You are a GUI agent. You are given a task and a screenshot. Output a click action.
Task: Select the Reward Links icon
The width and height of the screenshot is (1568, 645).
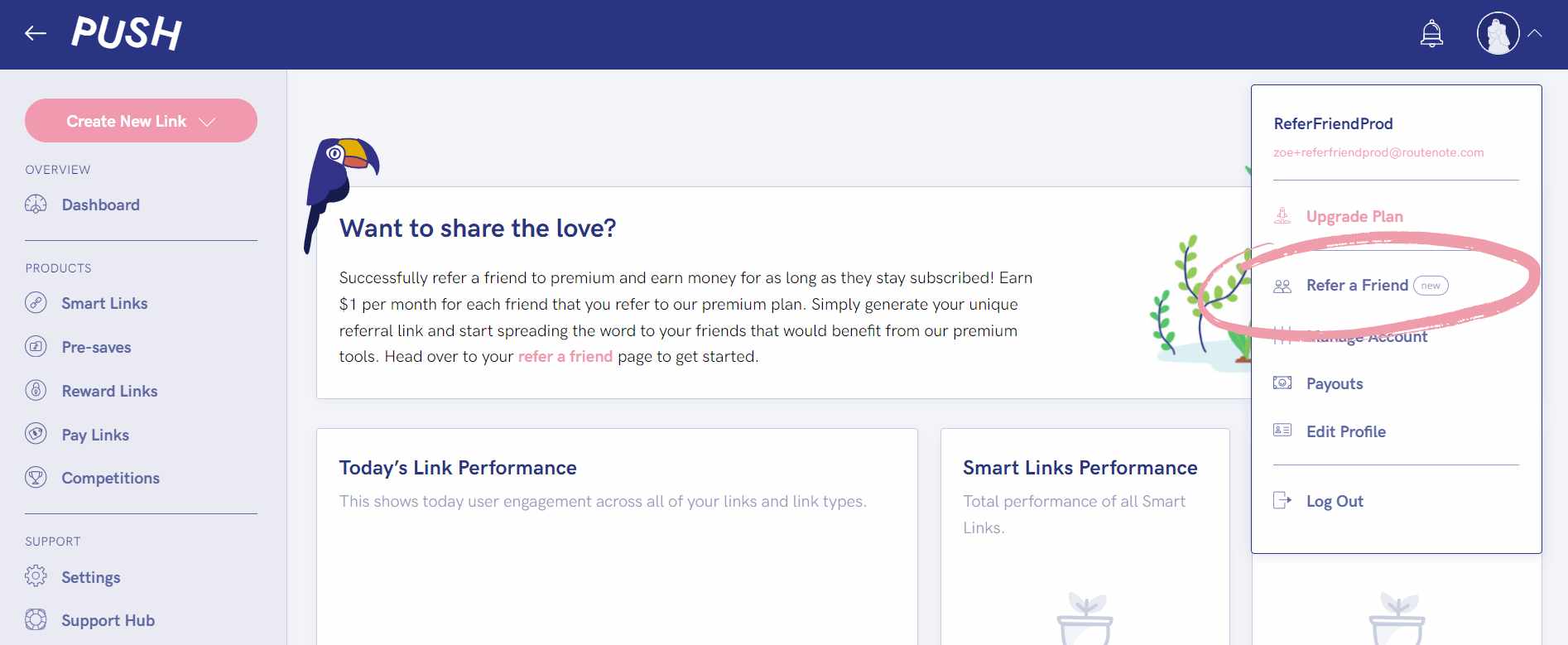tap(36, 391)
